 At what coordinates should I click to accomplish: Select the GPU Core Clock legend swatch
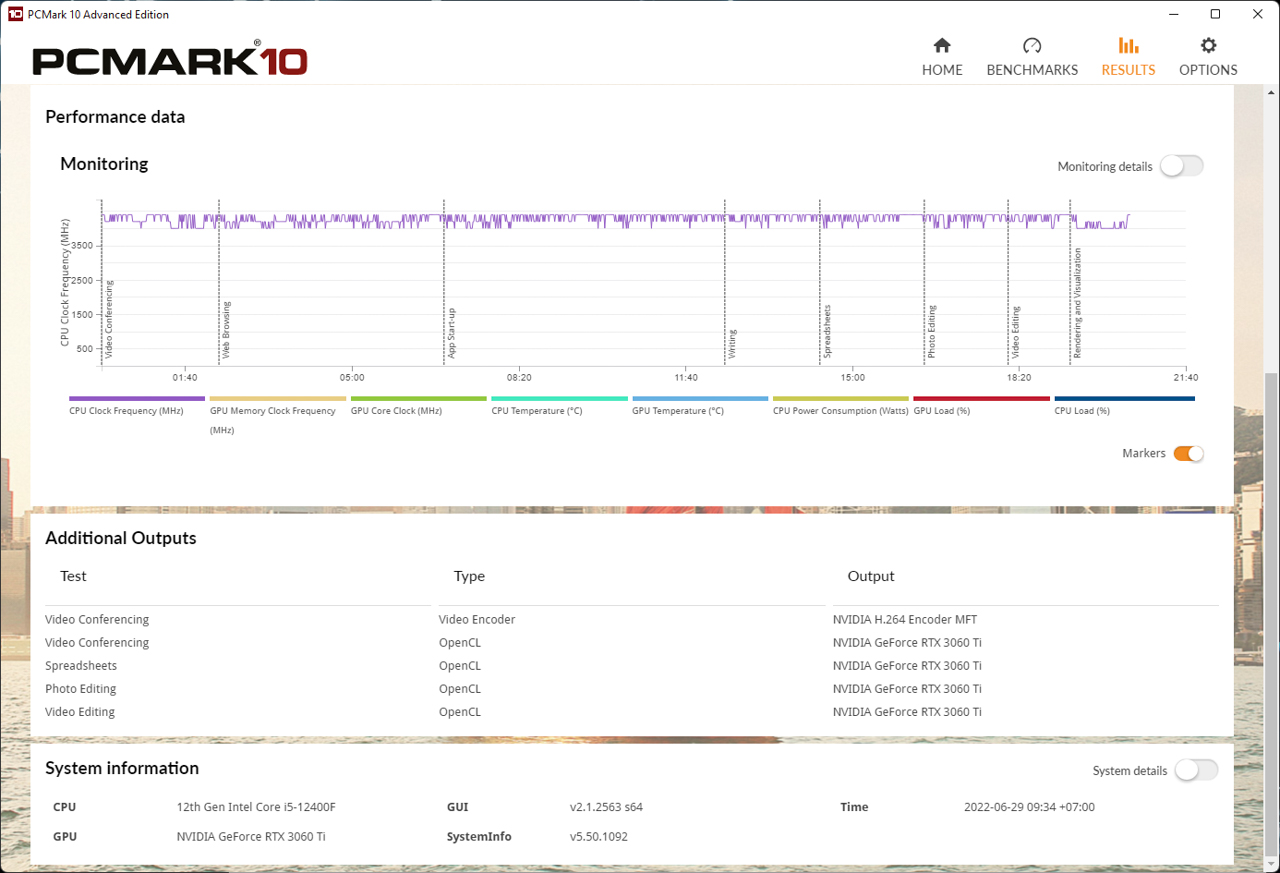[419, 398]
